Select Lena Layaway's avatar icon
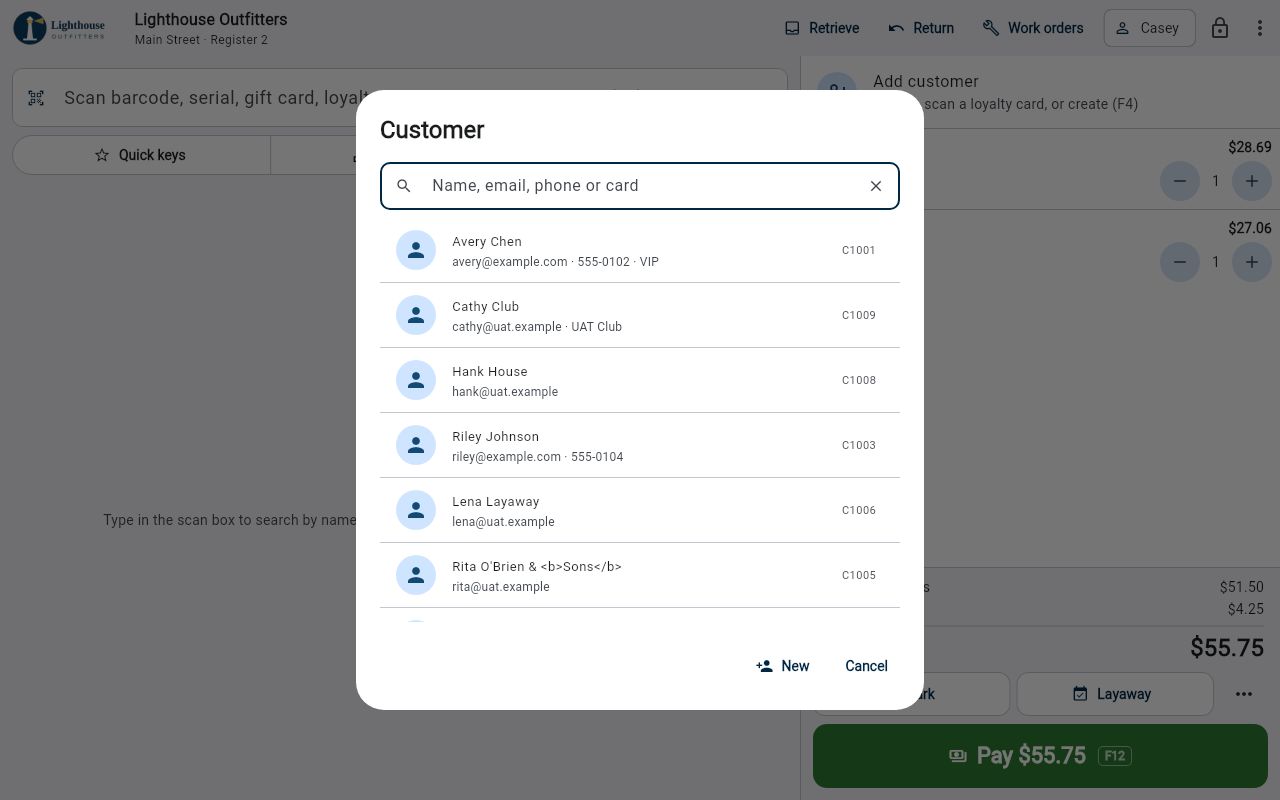1280x800 pixels. pyautogui.click(x=416, y=510)
